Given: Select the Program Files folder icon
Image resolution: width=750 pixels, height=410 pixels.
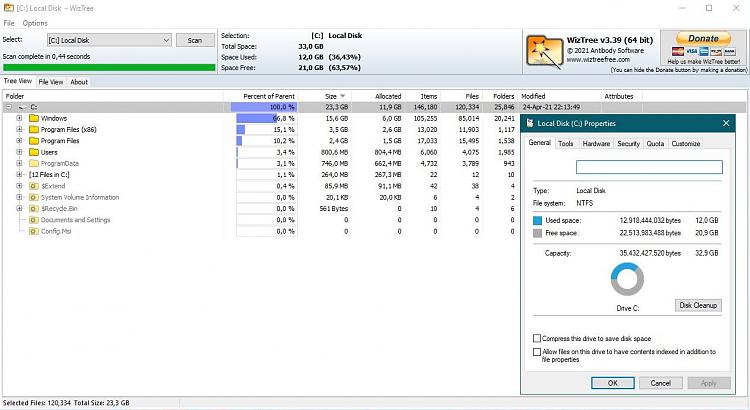Looking at the screenshot, I should point(33,141).
